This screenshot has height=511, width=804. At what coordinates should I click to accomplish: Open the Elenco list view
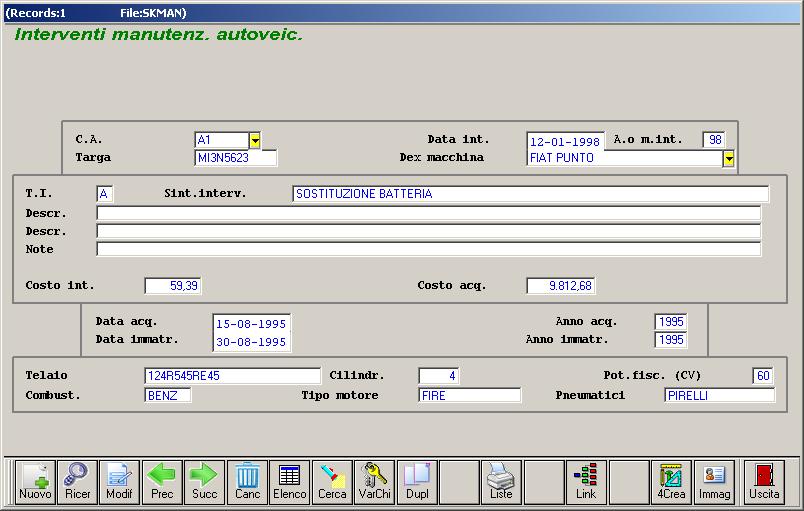tap(290, 482)
